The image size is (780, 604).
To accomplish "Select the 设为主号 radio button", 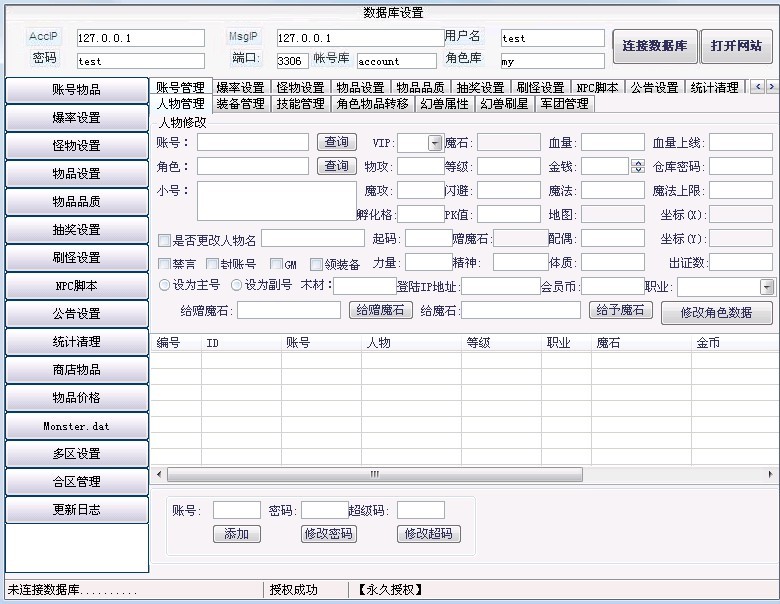I will point(165,286).
